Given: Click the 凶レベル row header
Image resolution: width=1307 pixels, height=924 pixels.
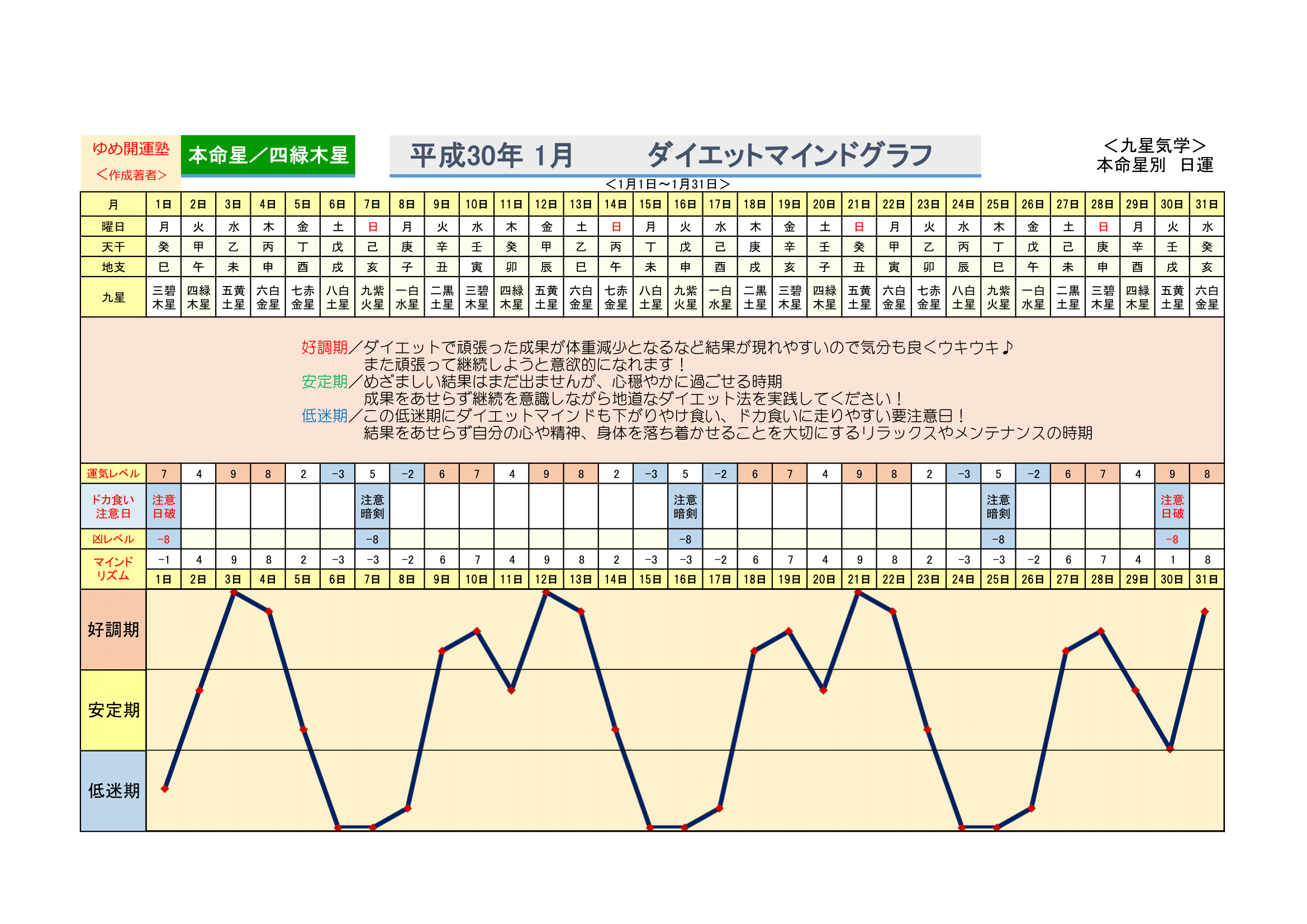Looking at the screenshot, I should (113, 539).
